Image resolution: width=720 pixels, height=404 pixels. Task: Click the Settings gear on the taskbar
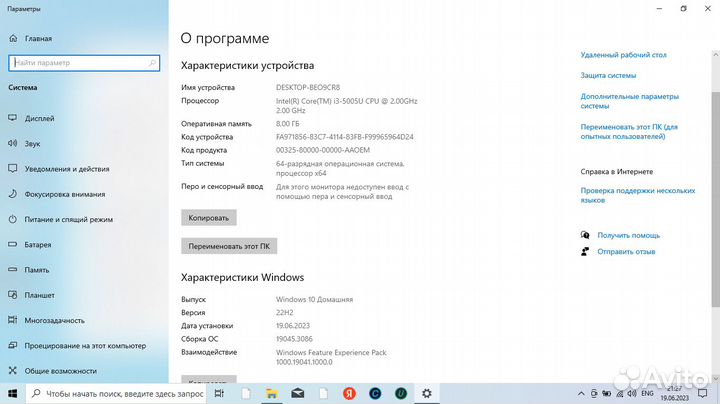[x=427, y=393]
